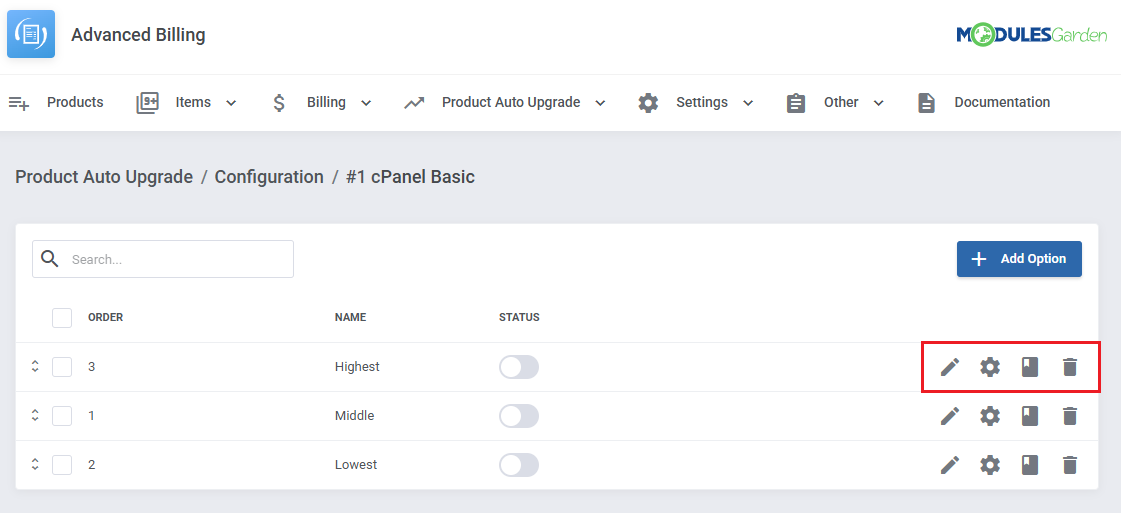This screenshot has width=1121, height=513.
Task: Delete the Lowest option via trash icon
Action: (x=1070, y=465)
